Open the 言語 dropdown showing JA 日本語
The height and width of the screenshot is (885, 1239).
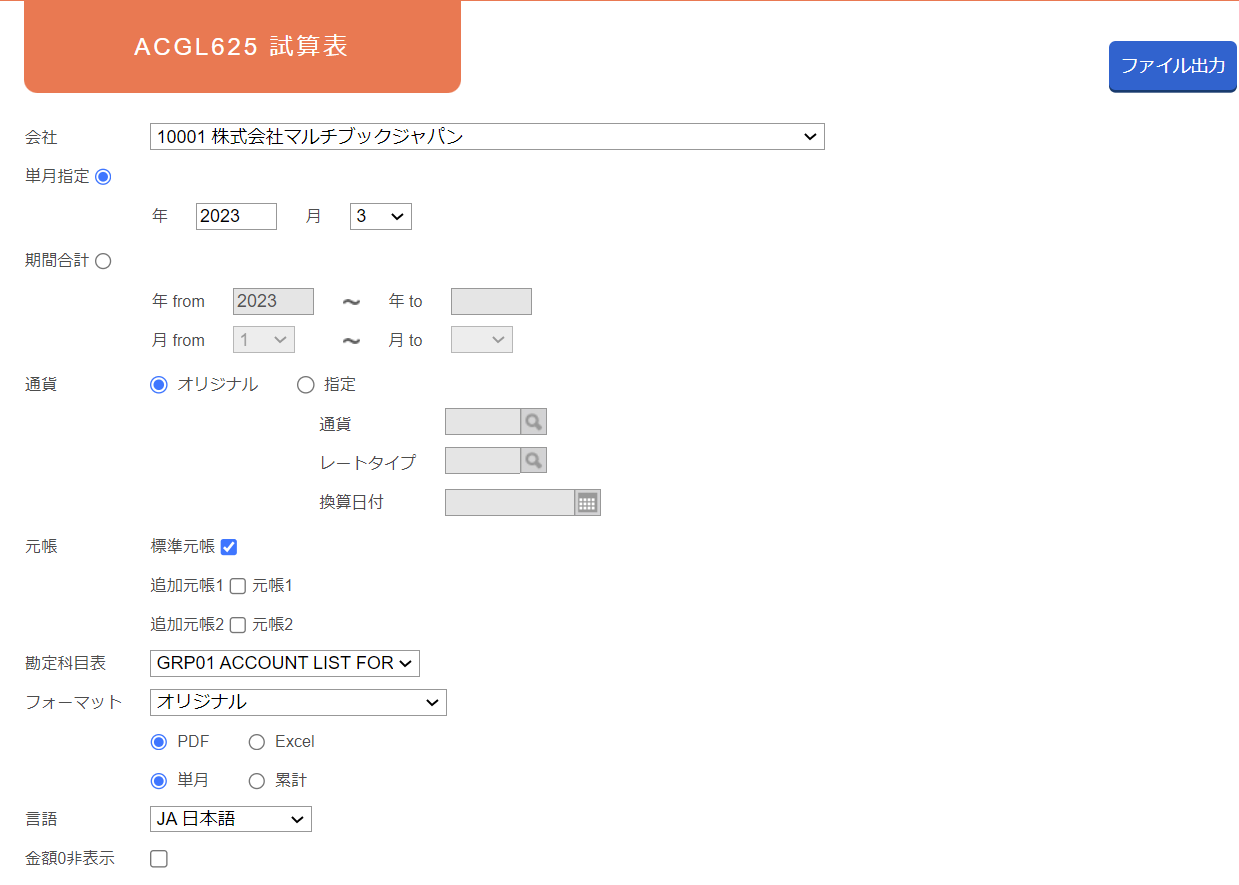coord(231,819)
